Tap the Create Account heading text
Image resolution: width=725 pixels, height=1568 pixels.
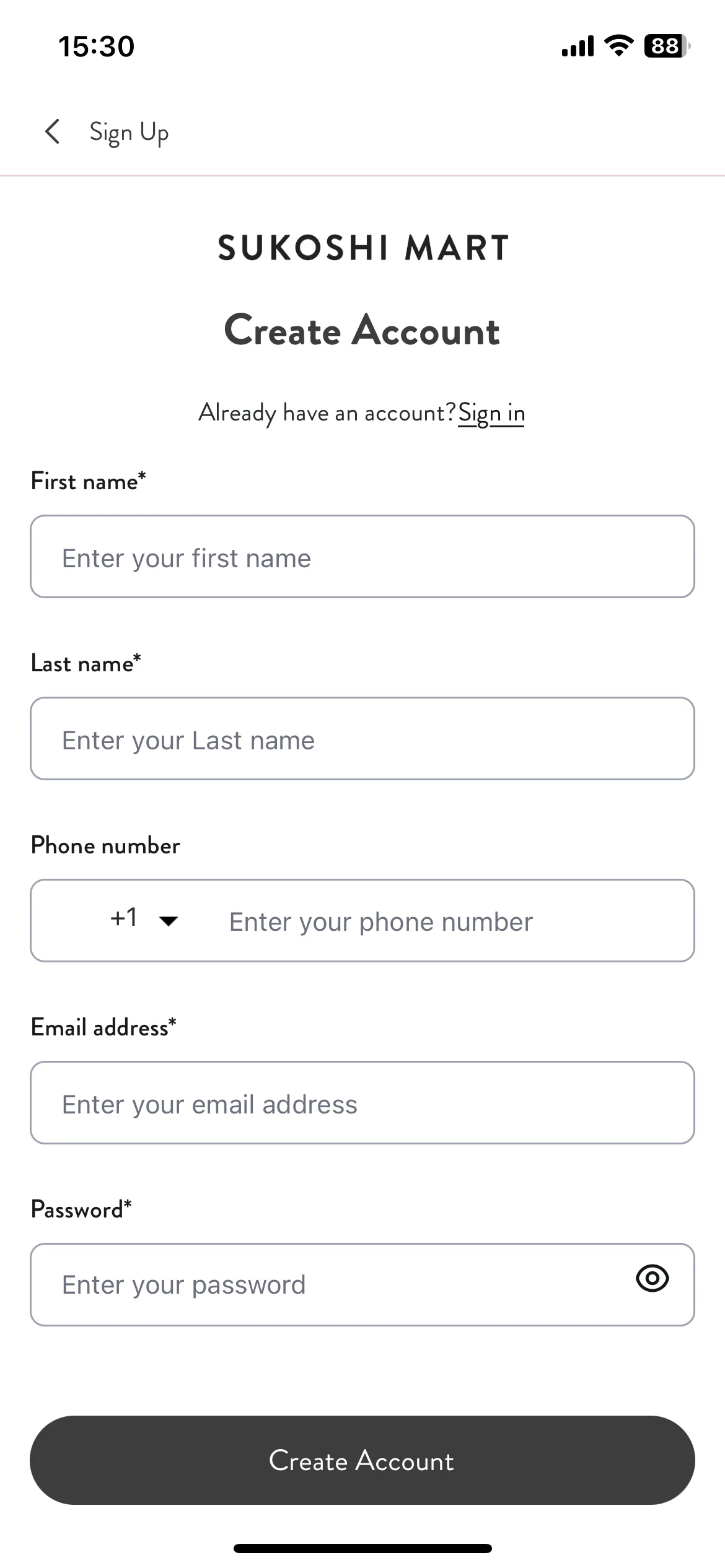(x=362, y=329)
